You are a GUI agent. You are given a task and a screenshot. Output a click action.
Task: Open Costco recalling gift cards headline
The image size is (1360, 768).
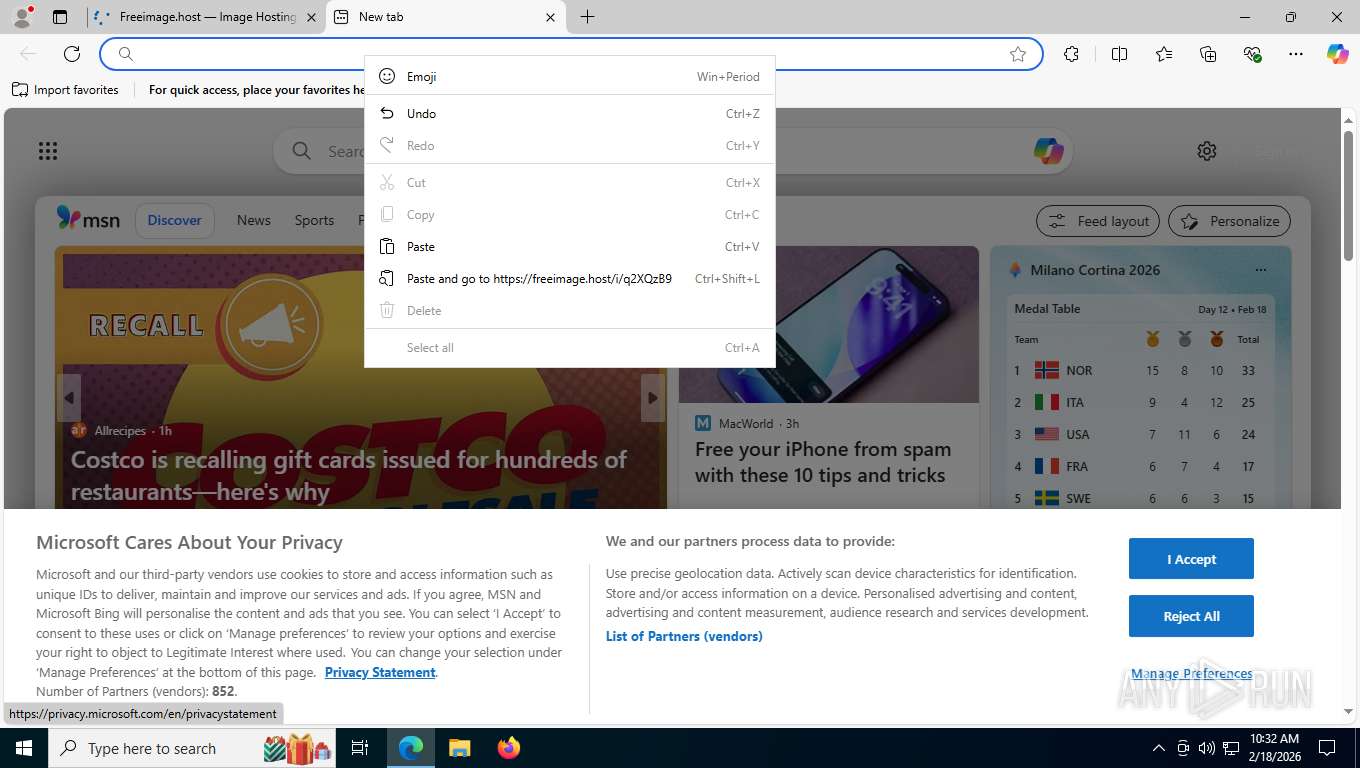349,475
